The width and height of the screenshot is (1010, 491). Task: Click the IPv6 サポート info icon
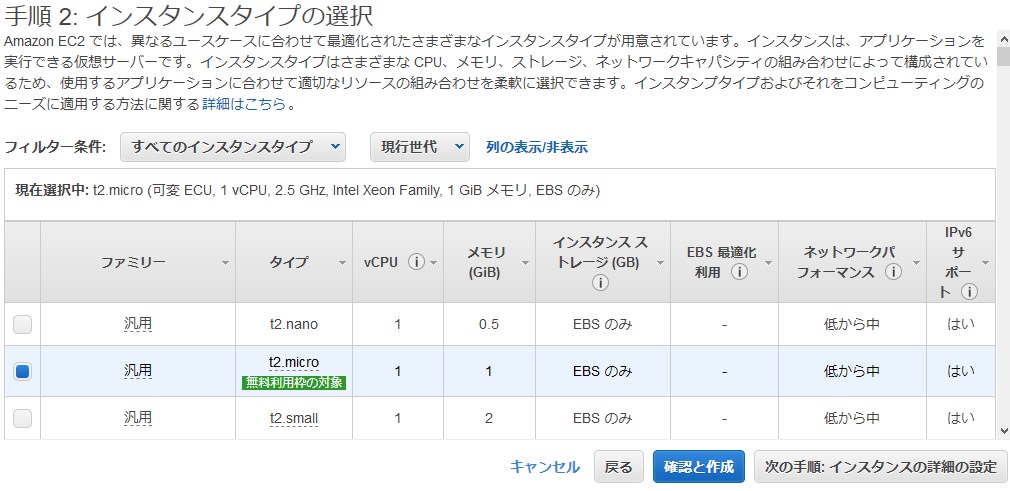tap(968, 292)
